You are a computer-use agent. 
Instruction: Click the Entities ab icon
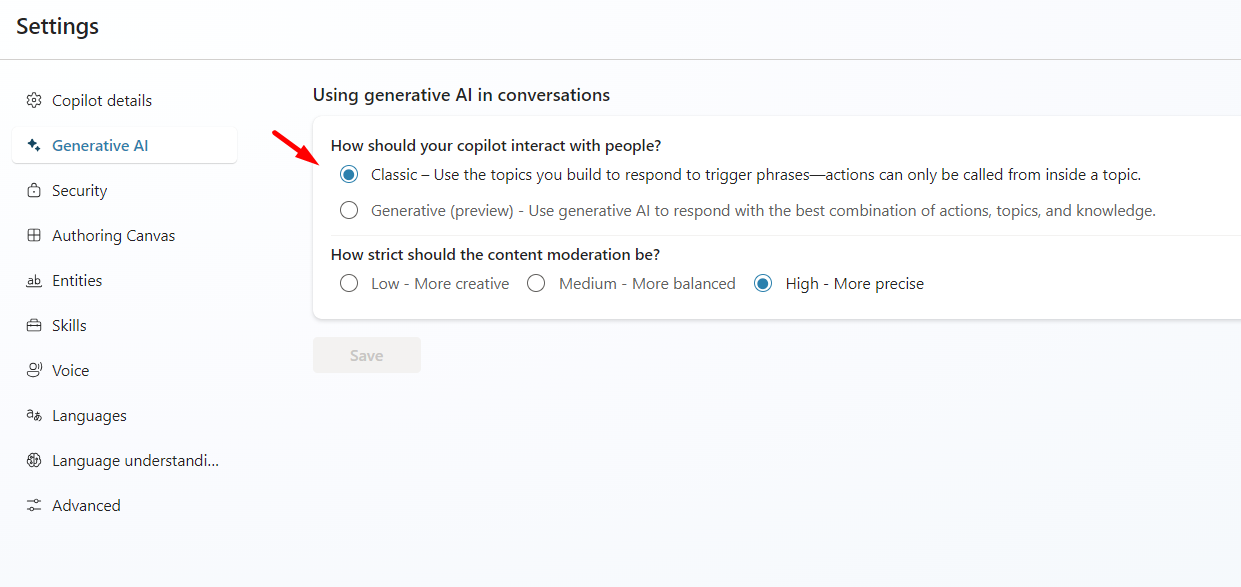click(x=34, y=281)
